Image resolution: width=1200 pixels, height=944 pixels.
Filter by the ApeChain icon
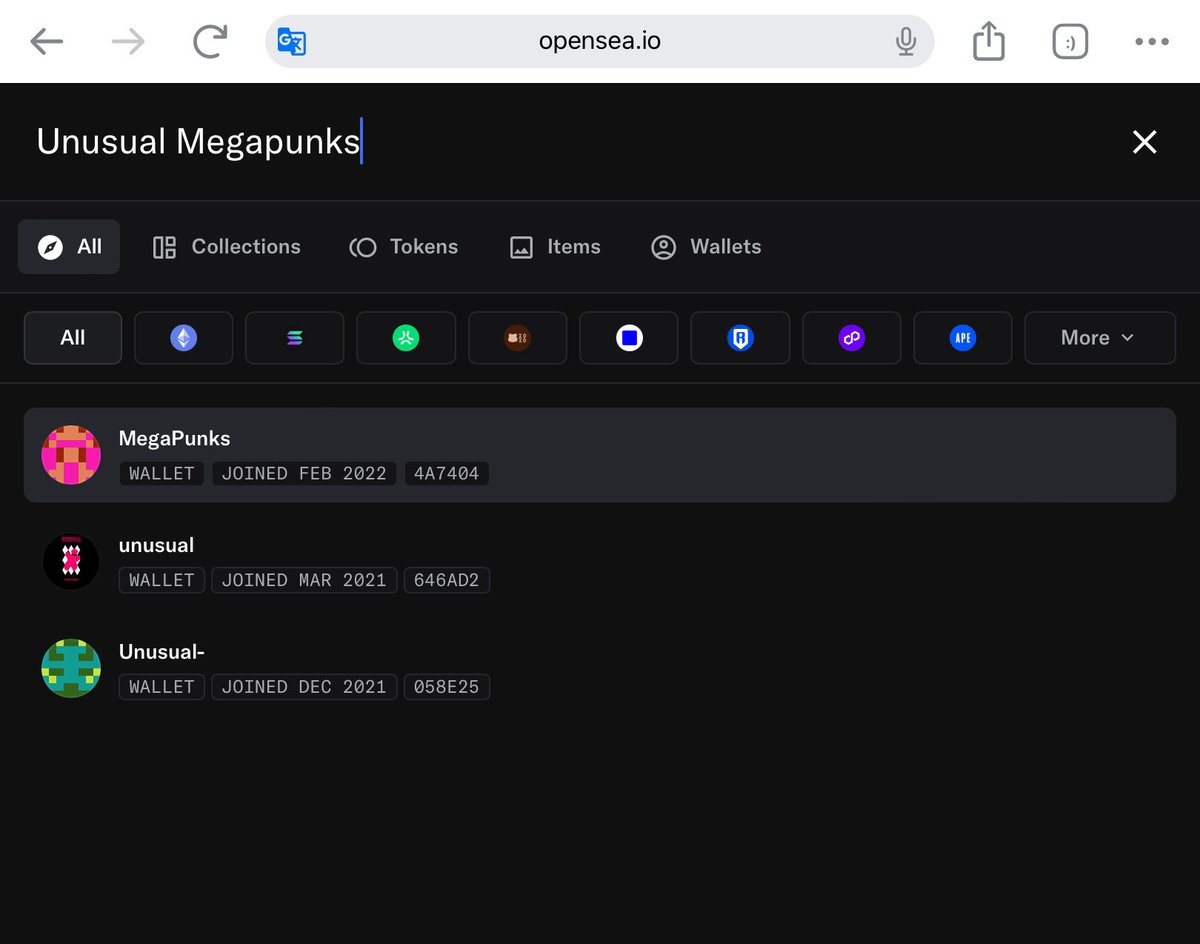point(963,338)
